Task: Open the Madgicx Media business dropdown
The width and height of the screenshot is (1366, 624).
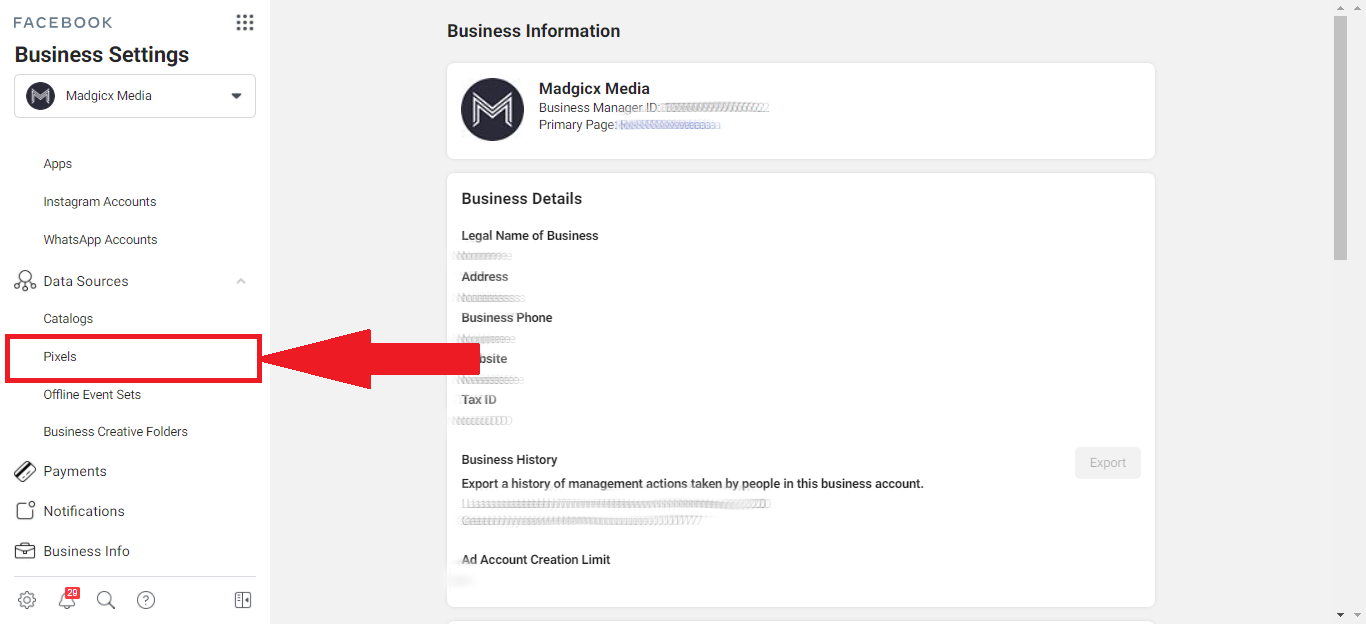Action: [x=135, y=96]
